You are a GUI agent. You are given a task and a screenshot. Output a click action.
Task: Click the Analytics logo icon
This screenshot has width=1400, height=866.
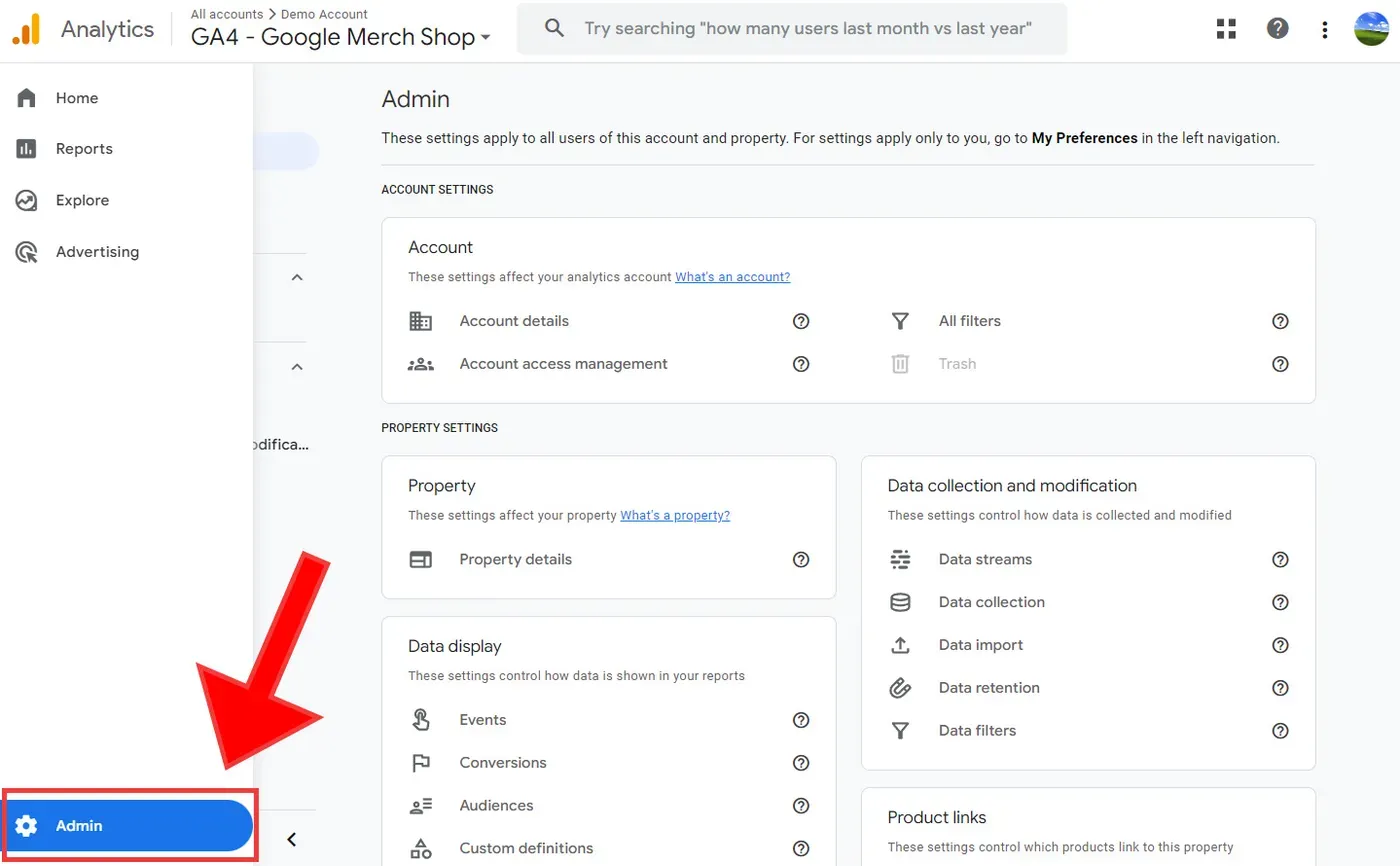point(26,29)
